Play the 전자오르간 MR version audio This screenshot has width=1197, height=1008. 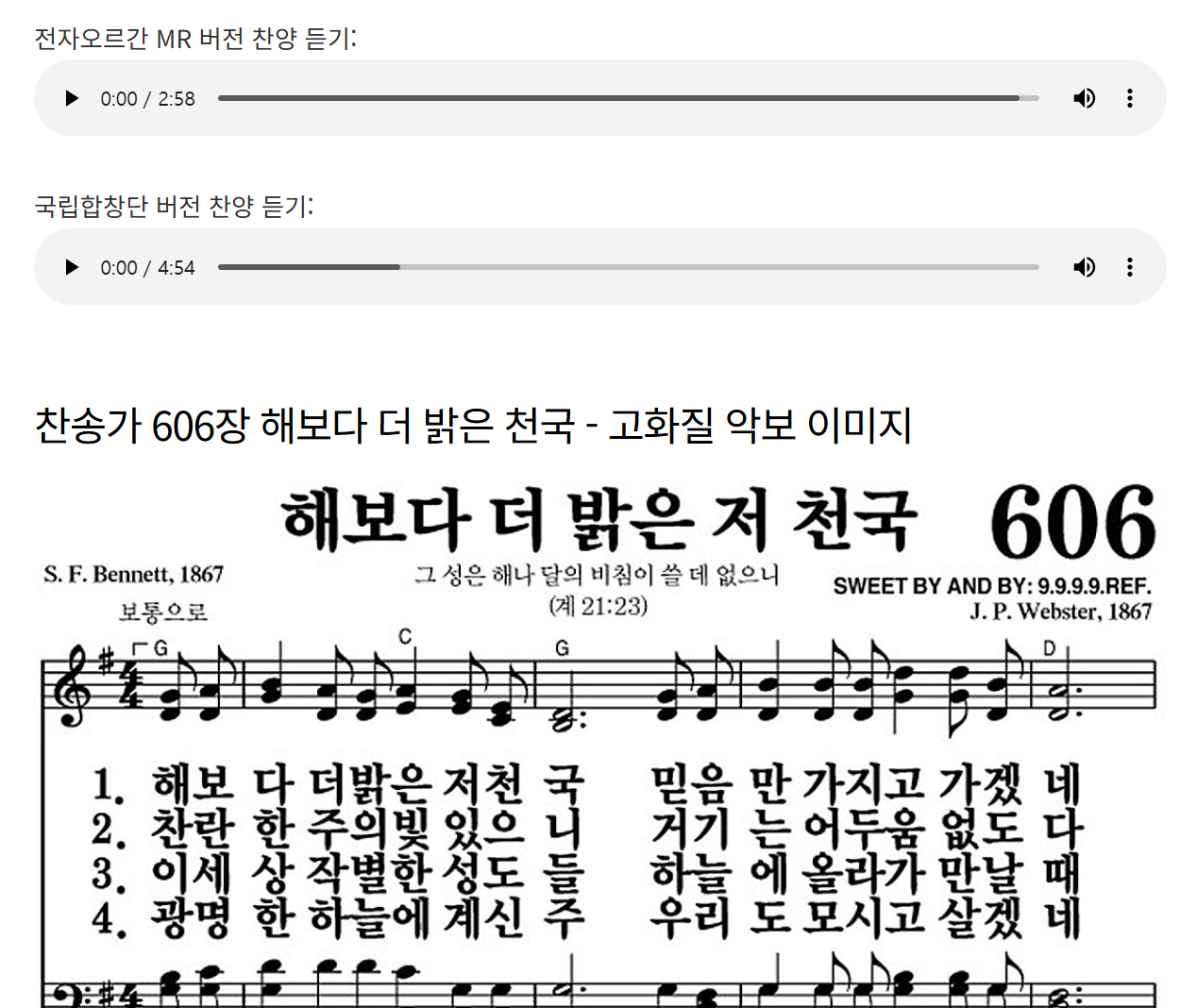point(72,98)
